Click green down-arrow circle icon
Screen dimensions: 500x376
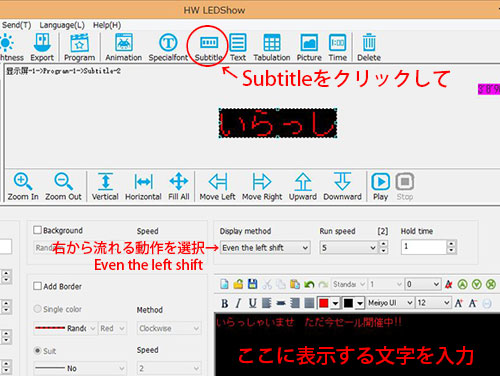[x=477, y=284]
